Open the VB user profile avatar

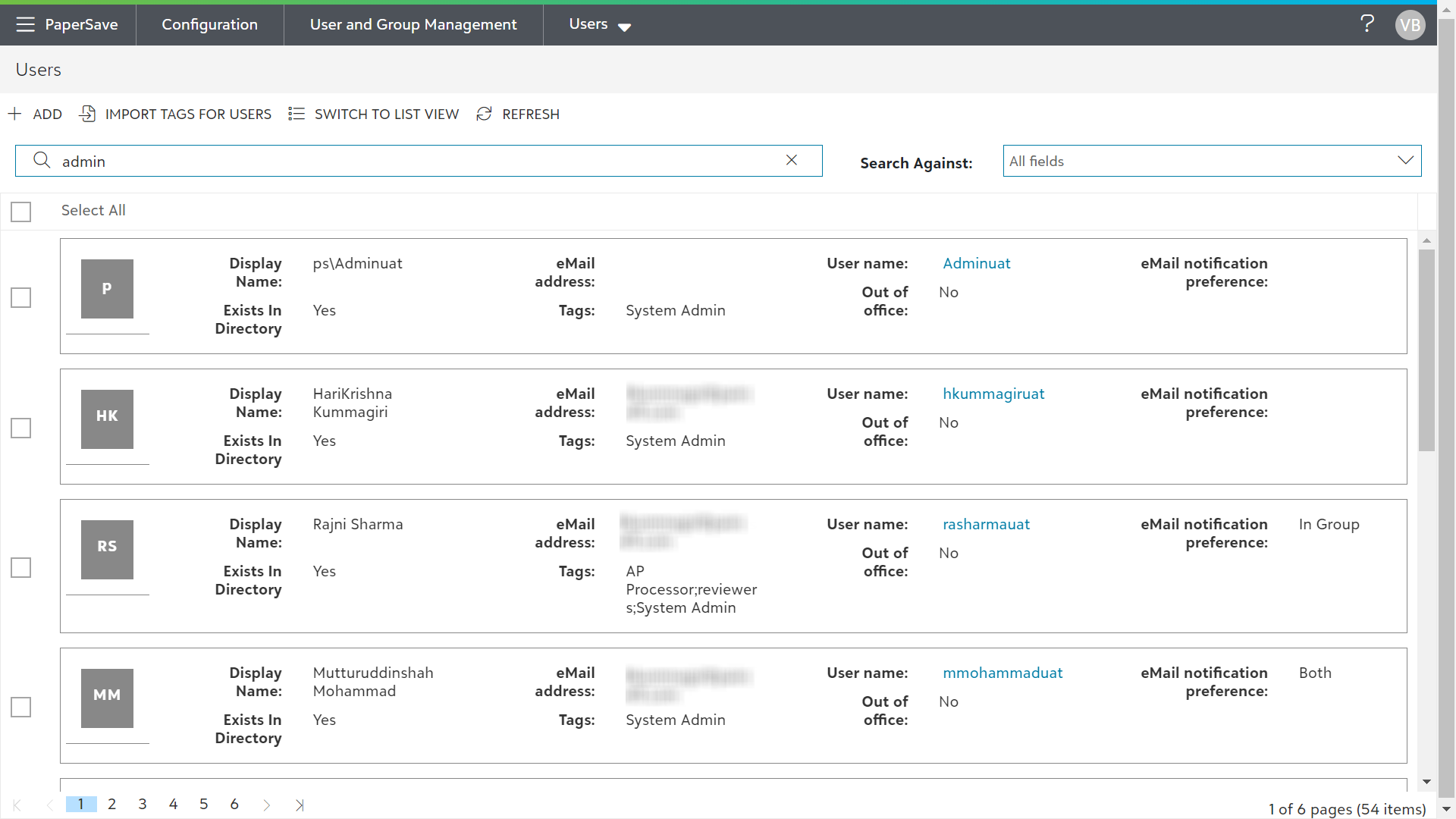click(1410, 25)
